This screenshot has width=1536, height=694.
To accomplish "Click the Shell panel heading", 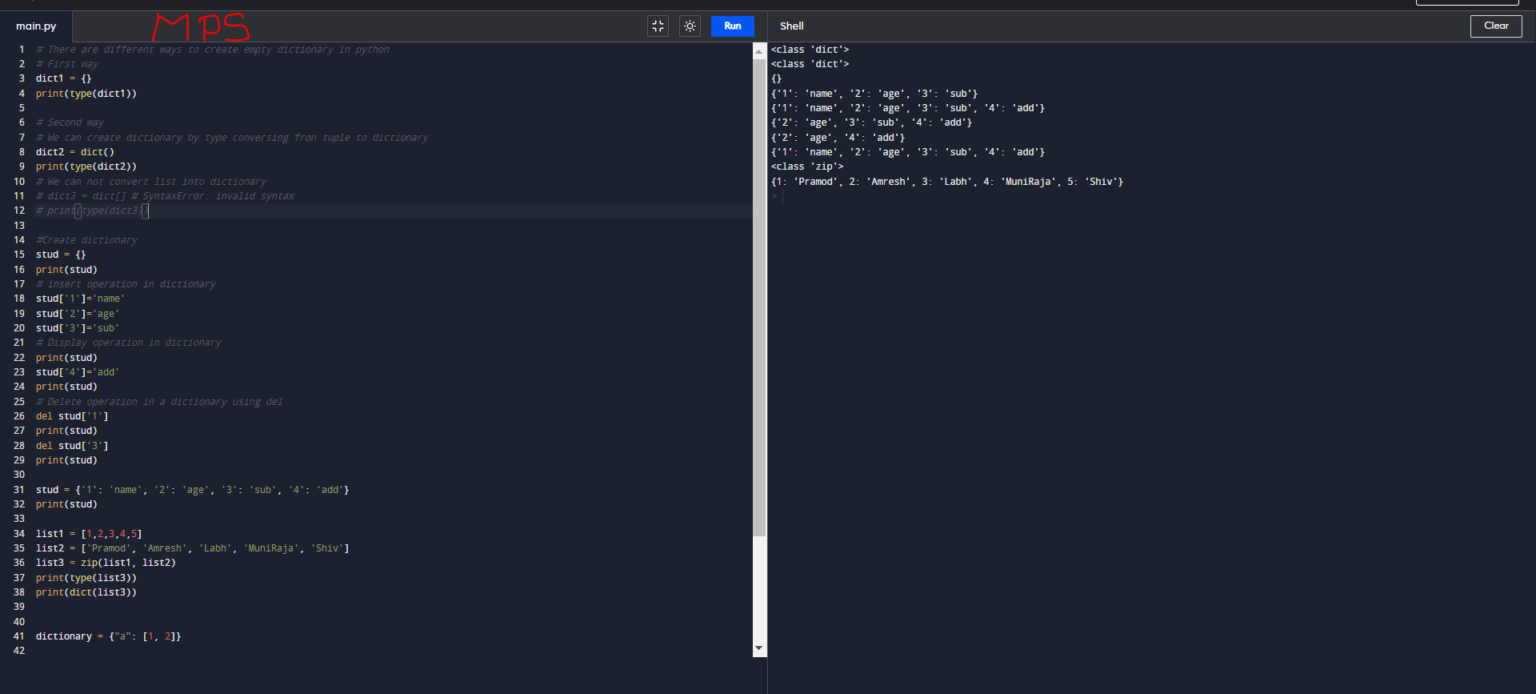I will coord(792,26).
